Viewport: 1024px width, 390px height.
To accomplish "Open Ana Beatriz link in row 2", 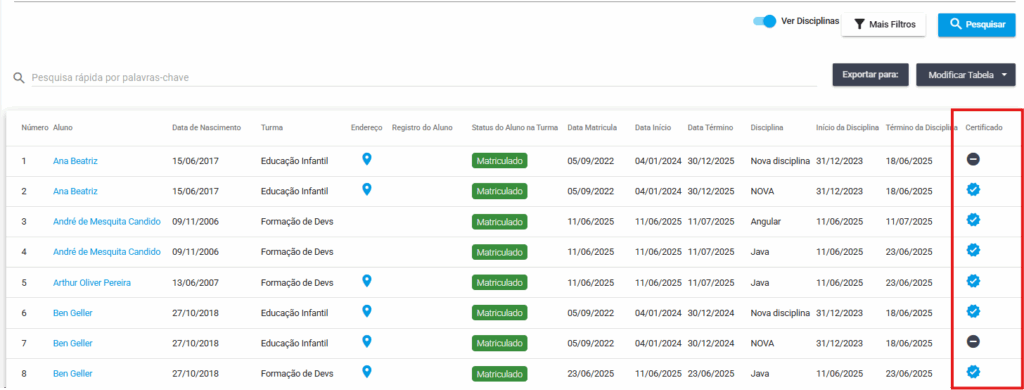I will pos(75,191).
